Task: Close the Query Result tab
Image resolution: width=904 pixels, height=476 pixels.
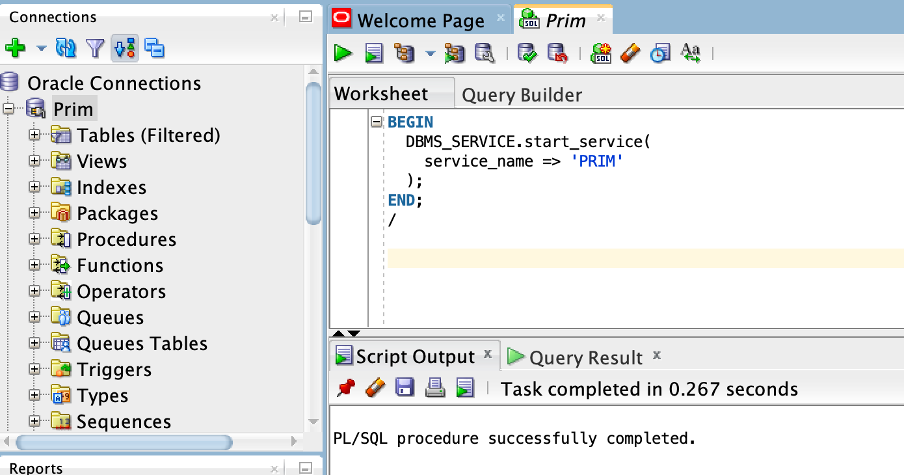Action: [656, 354]
